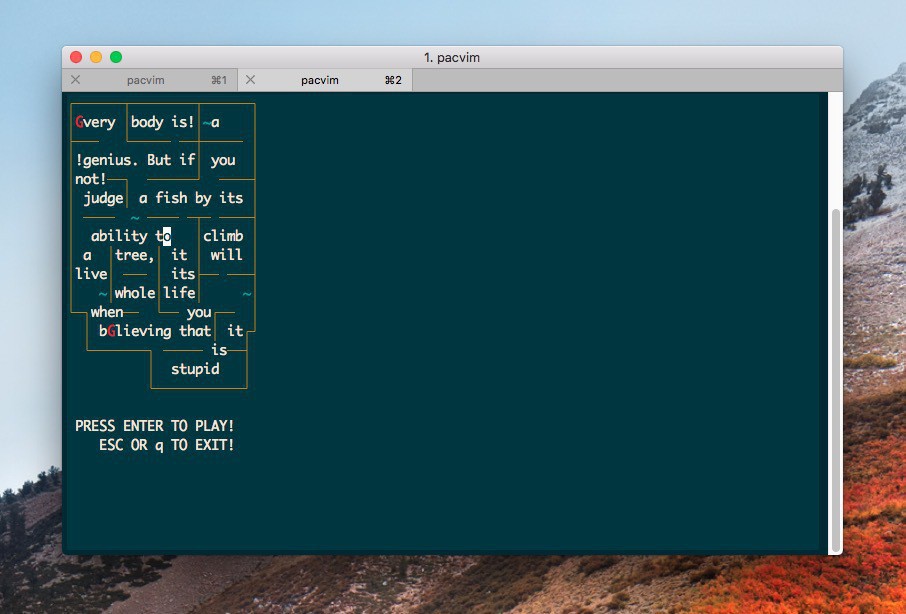Click the "PRESS ENTER TO PLAY!" text
The height and width of the screenshot is (614, 906).
tap(155, 426)
